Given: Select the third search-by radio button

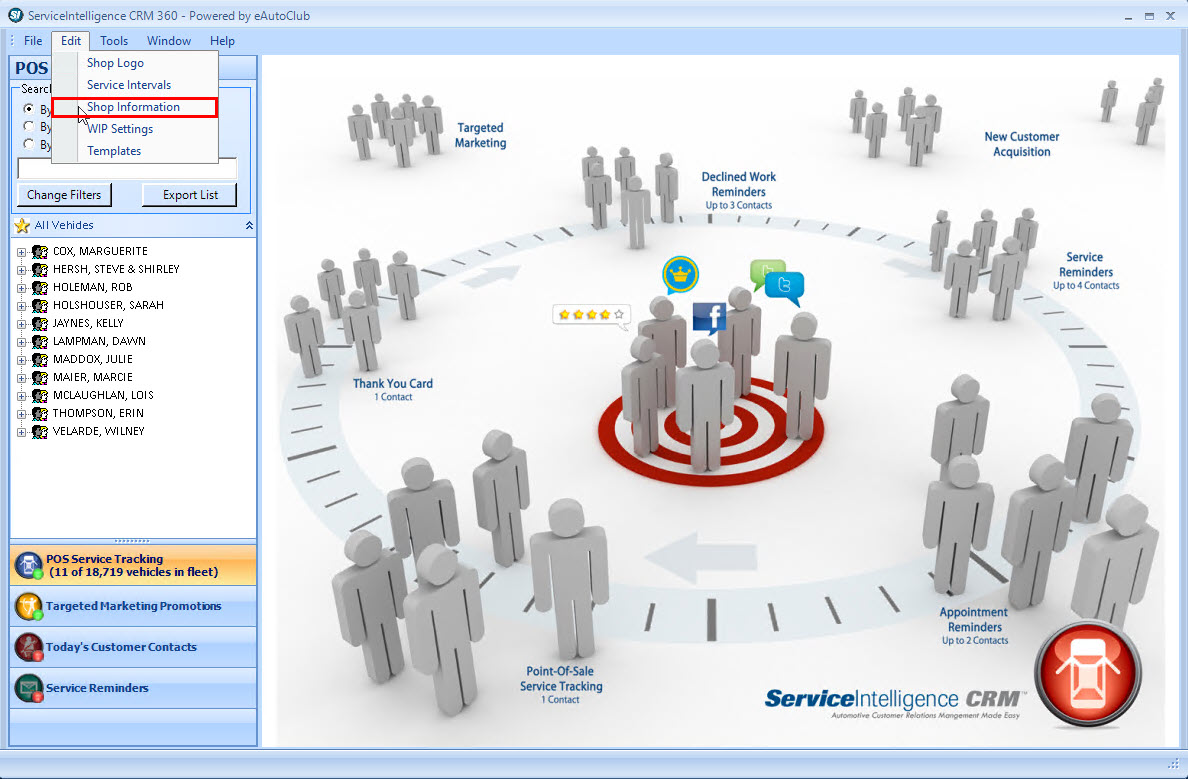Looking at the screenshot, I should pyautogui.click(x=29, y=143).
